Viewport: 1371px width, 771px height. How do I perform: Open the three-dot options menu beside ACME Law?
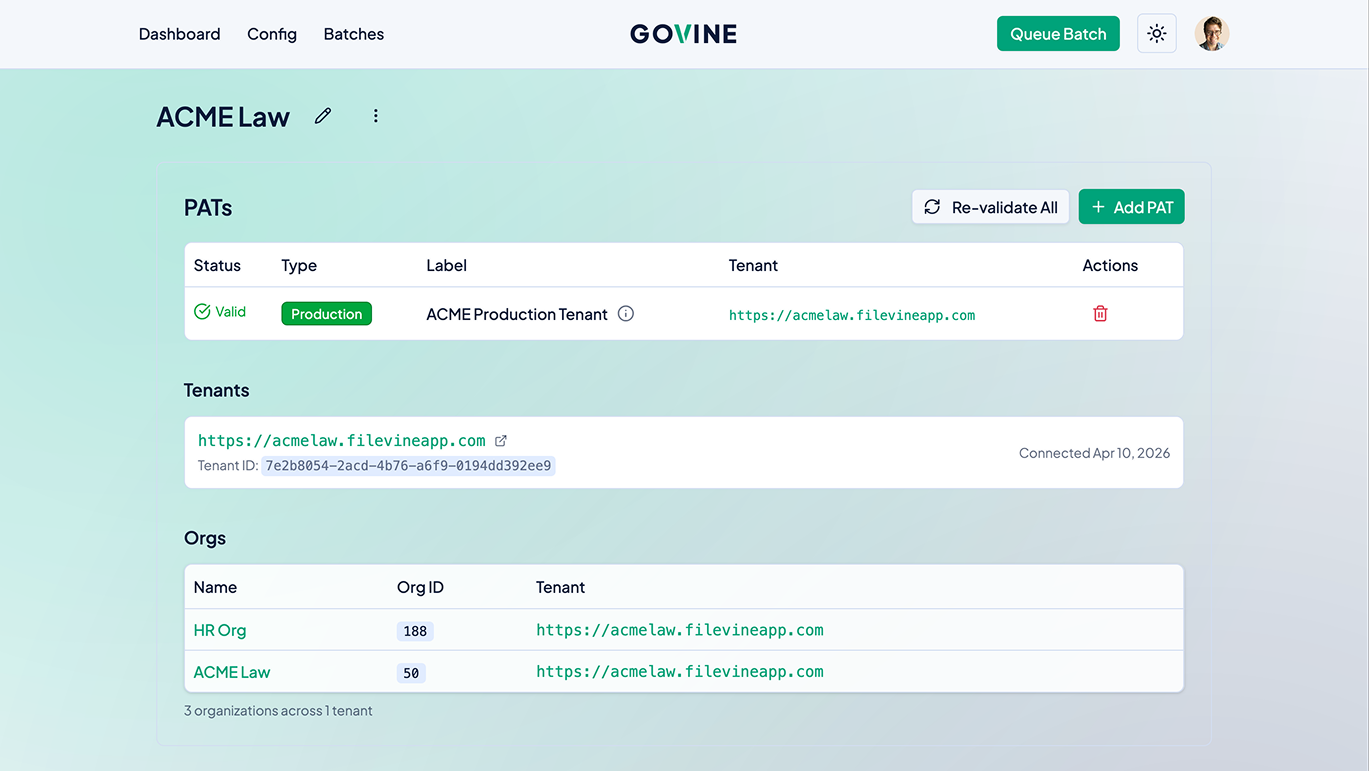pos(376,116)
